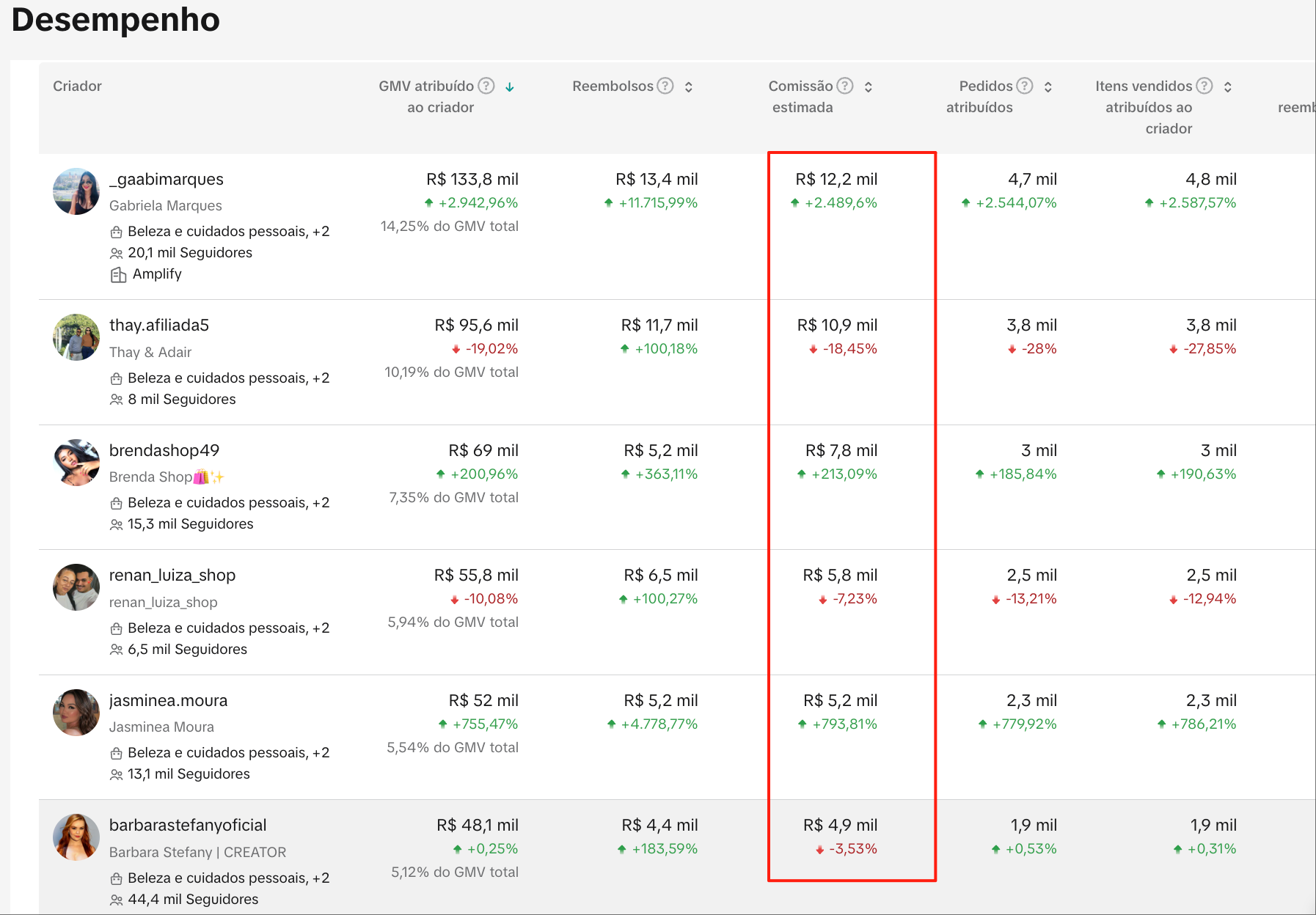
Task: Select items sold value 4,8 mil
Action: pyautogui.click(x=1211, y=180)
